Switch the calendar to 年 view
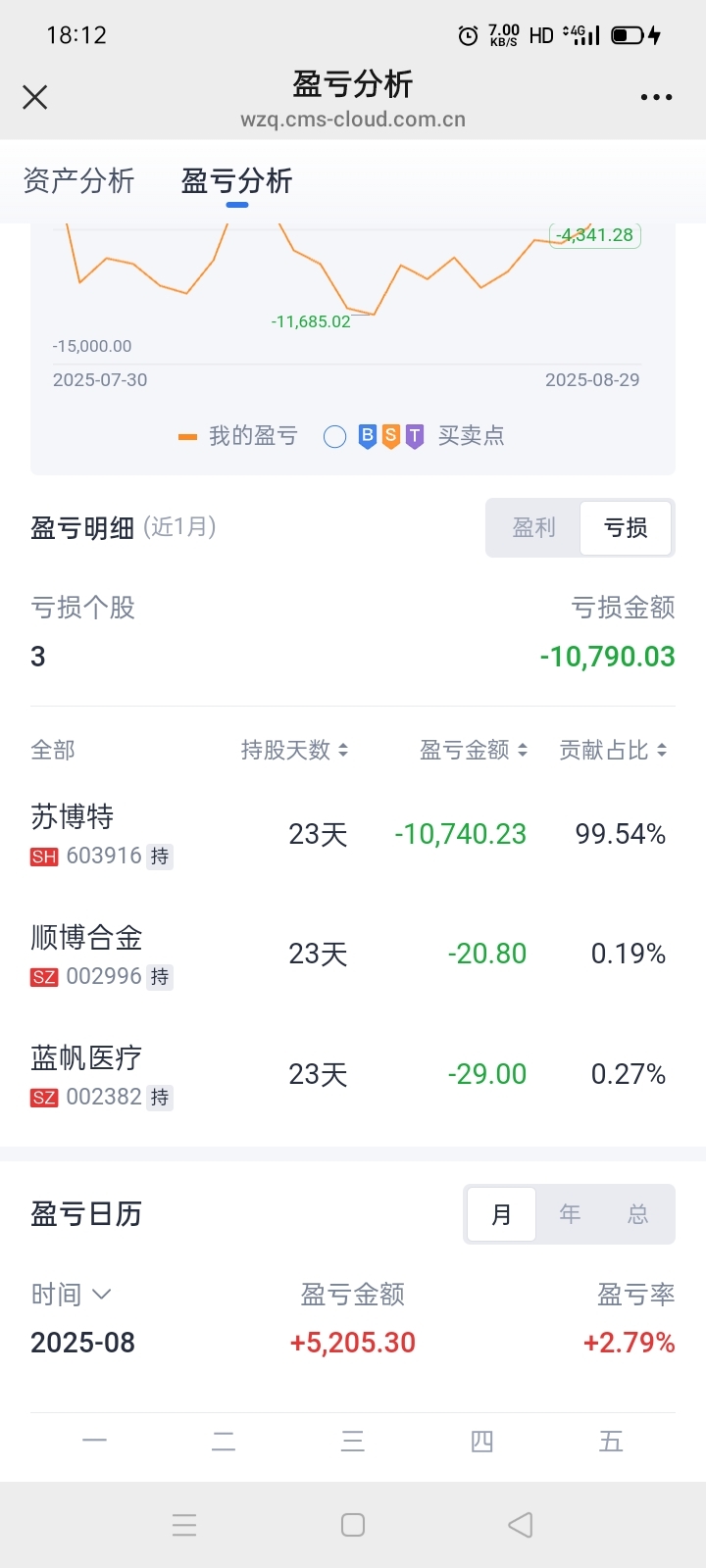706x1568 pixels. click(x=570, y=1214)
